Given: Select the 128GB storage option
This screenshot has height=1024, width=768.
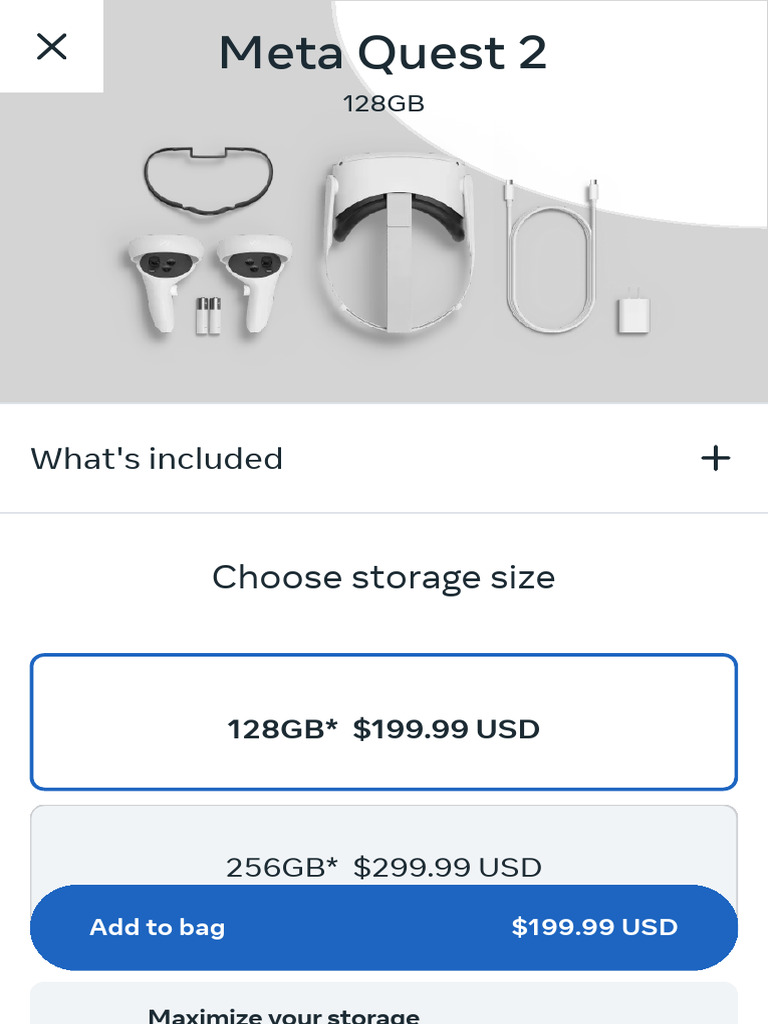Looking at the screenshot, I should pos(384,722).
